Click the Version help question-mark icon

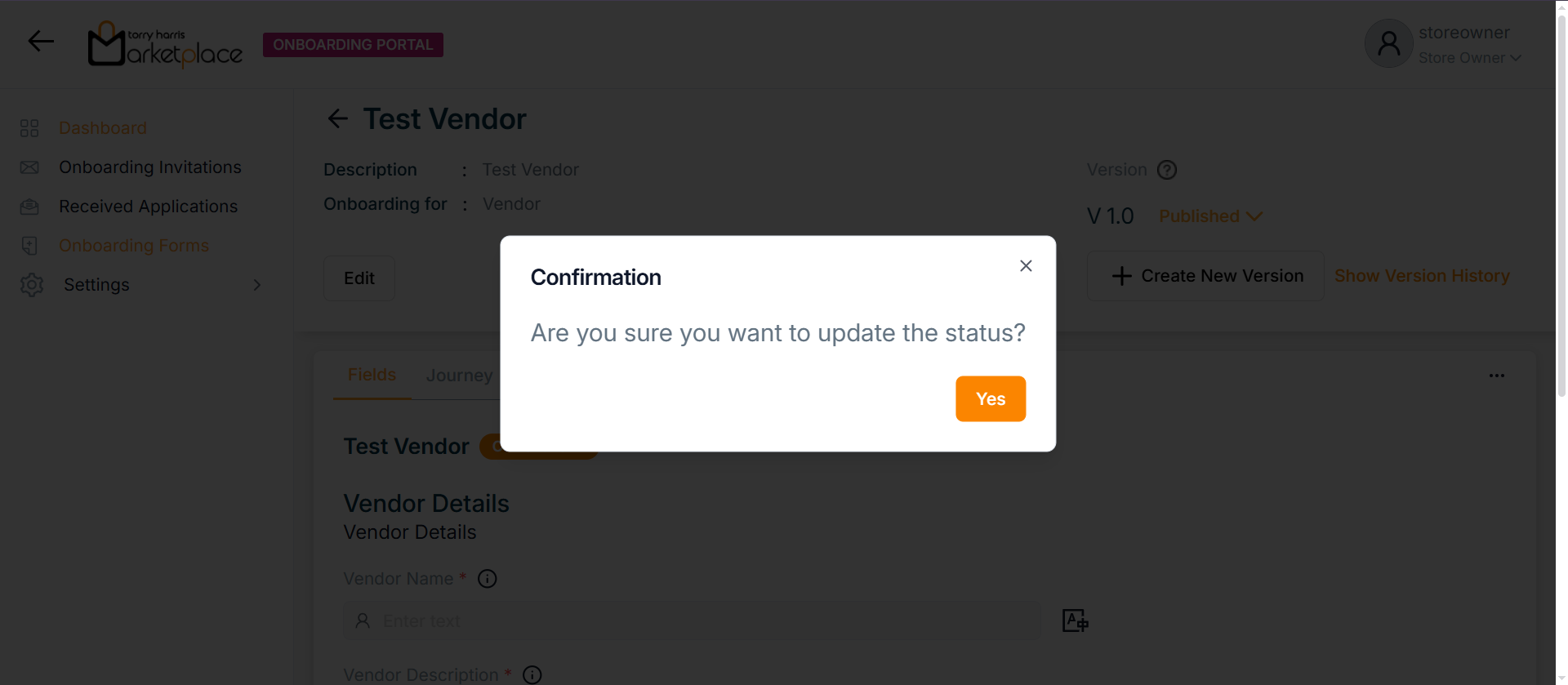pyautogui.click(x=1167, y=170)
